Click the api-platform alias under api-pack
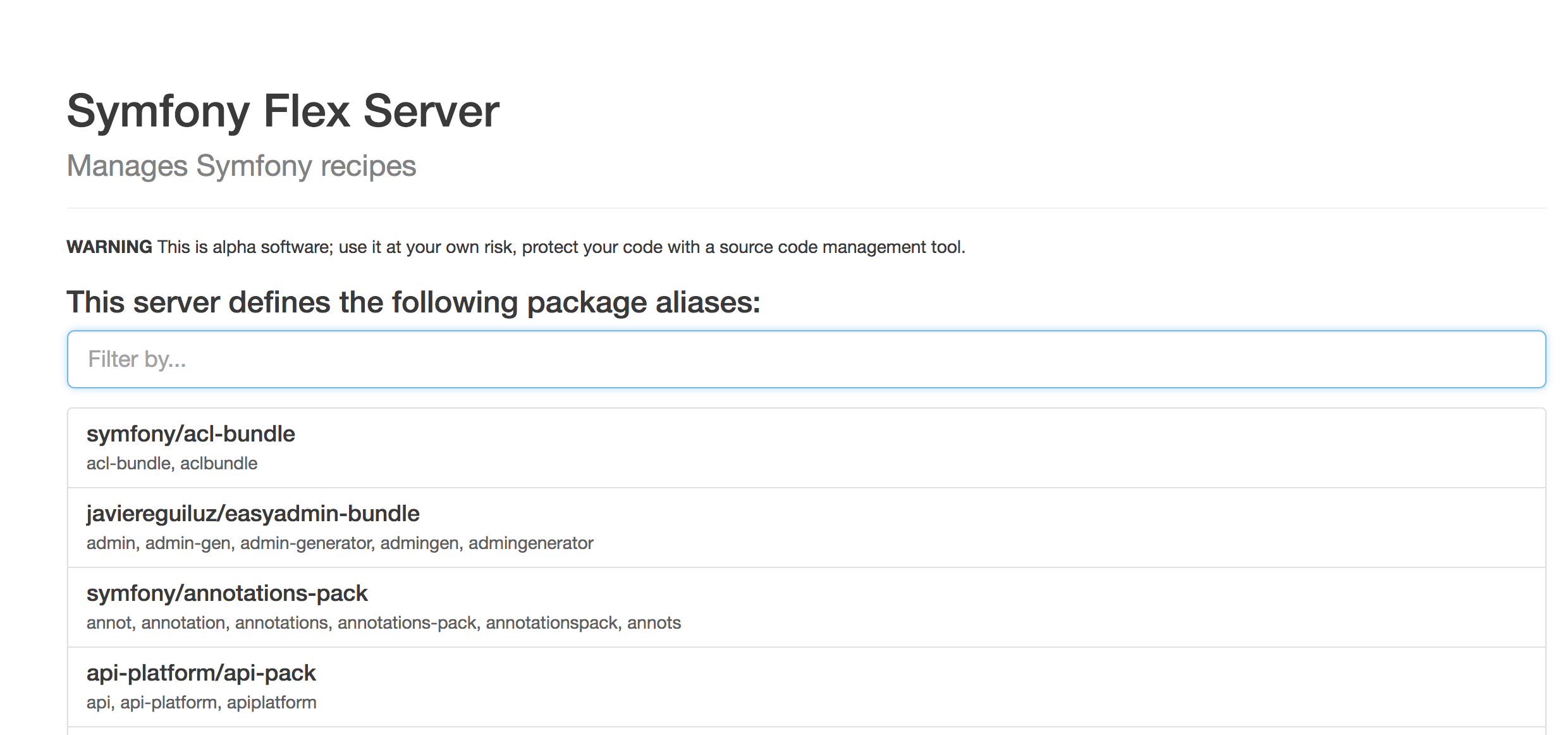This screenshot has width=1568, height=735. (168, 703)
